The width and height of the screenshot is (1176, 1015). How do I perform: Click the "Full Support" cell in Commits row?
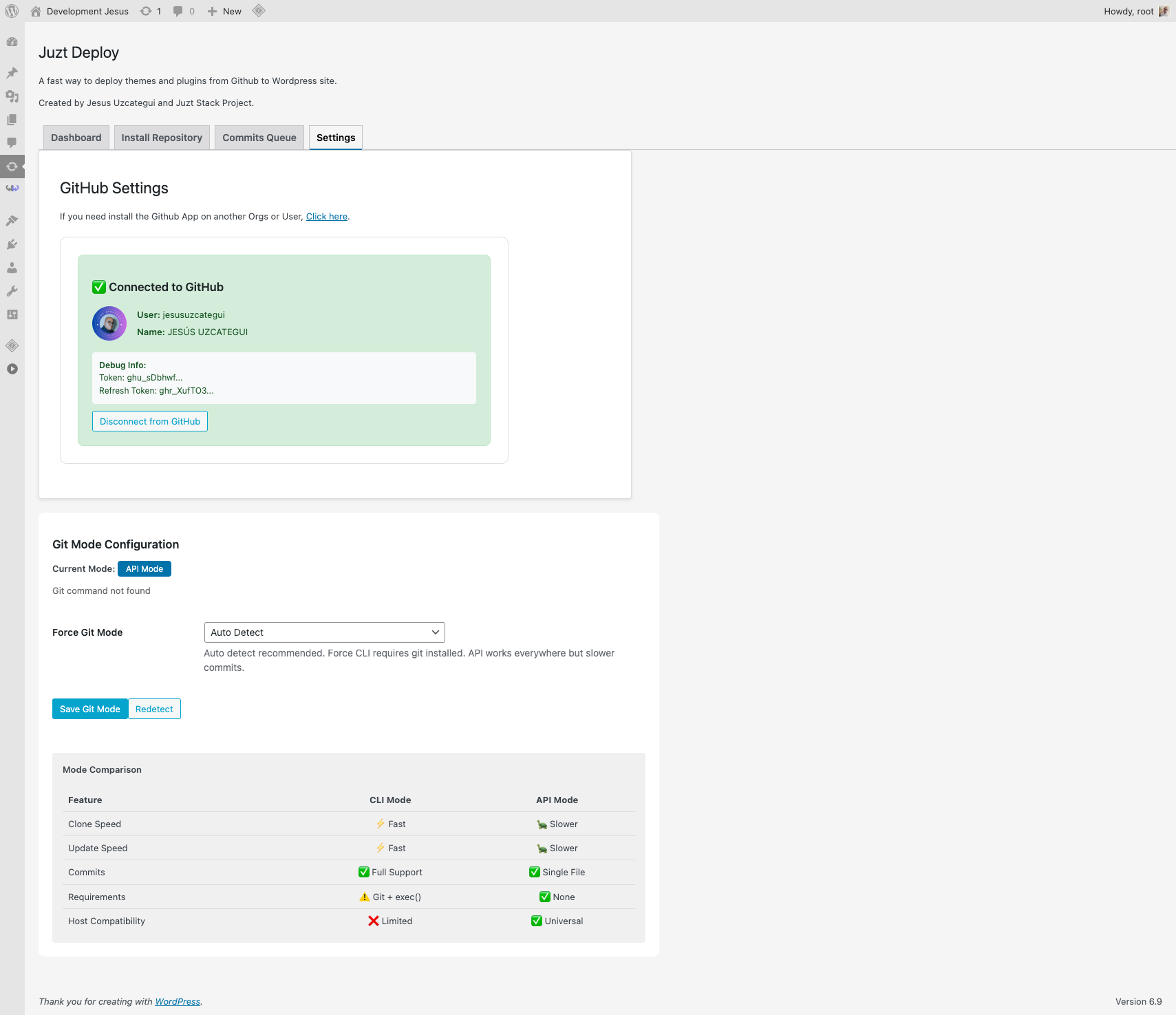point(390,873)
